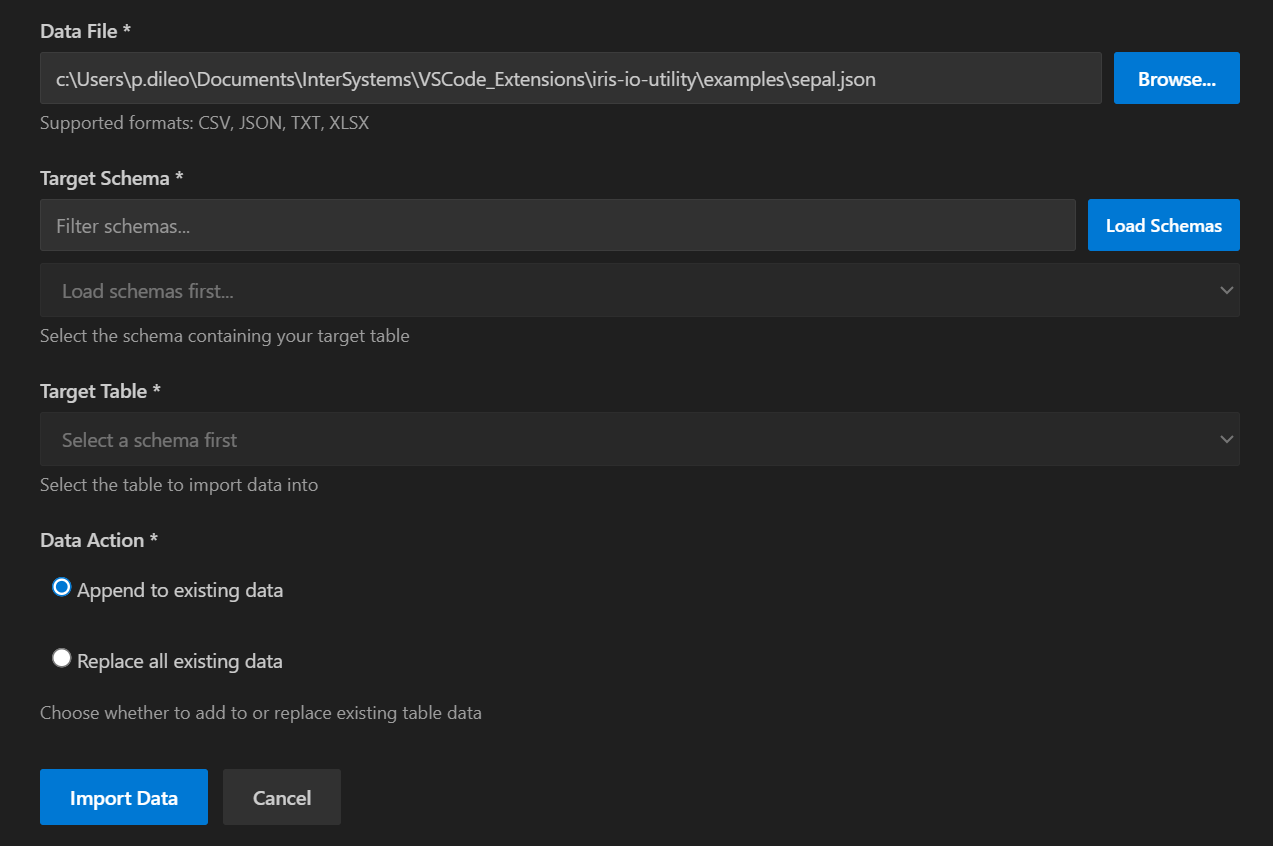1273x846 pixels.
Task: Expand the schema dropdown via its chevron arrow
Action: (1226, 291)
